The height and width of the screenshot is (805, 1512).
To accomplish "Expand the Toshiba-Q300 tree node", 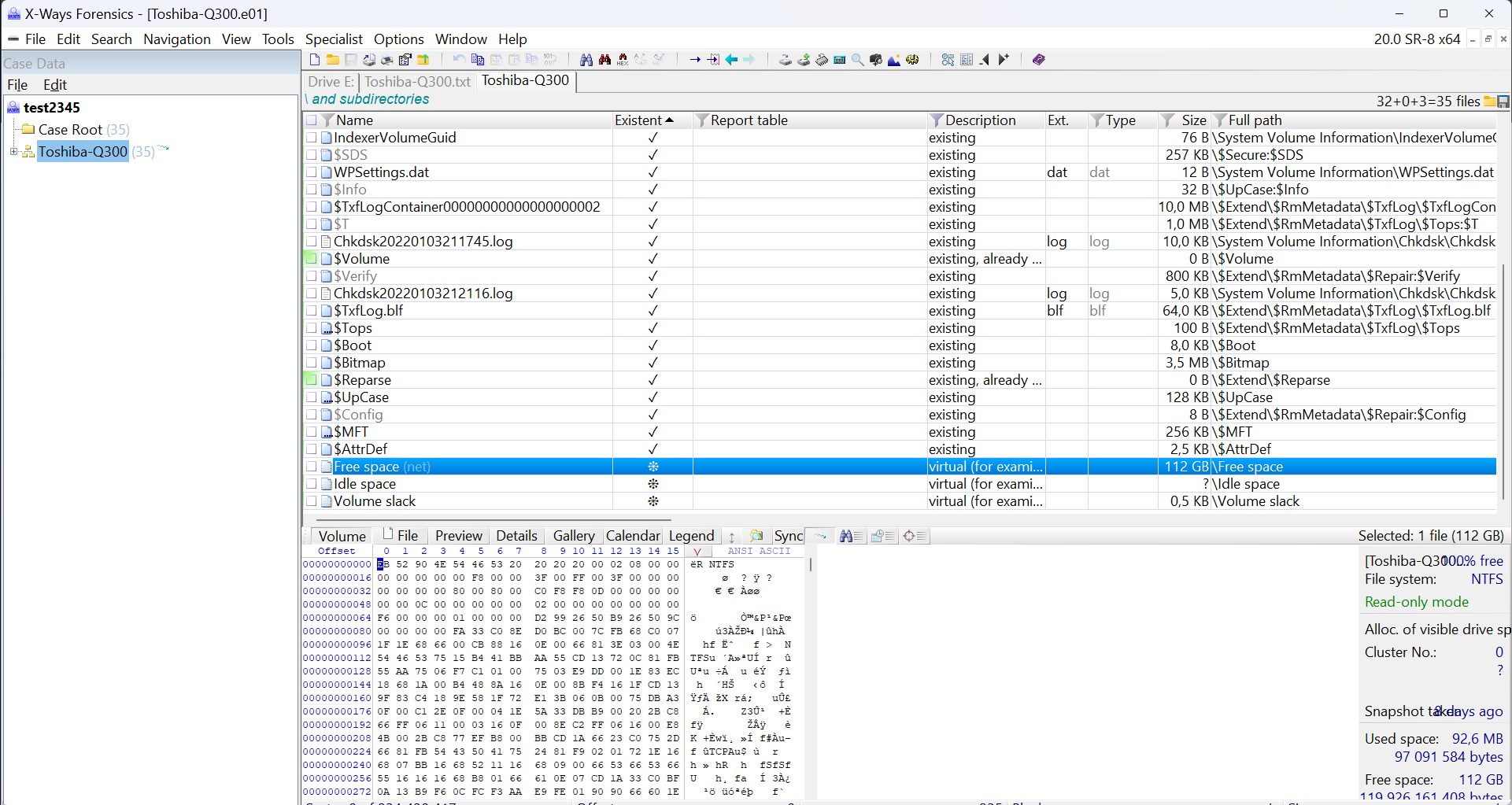I will tap(13, 151).
